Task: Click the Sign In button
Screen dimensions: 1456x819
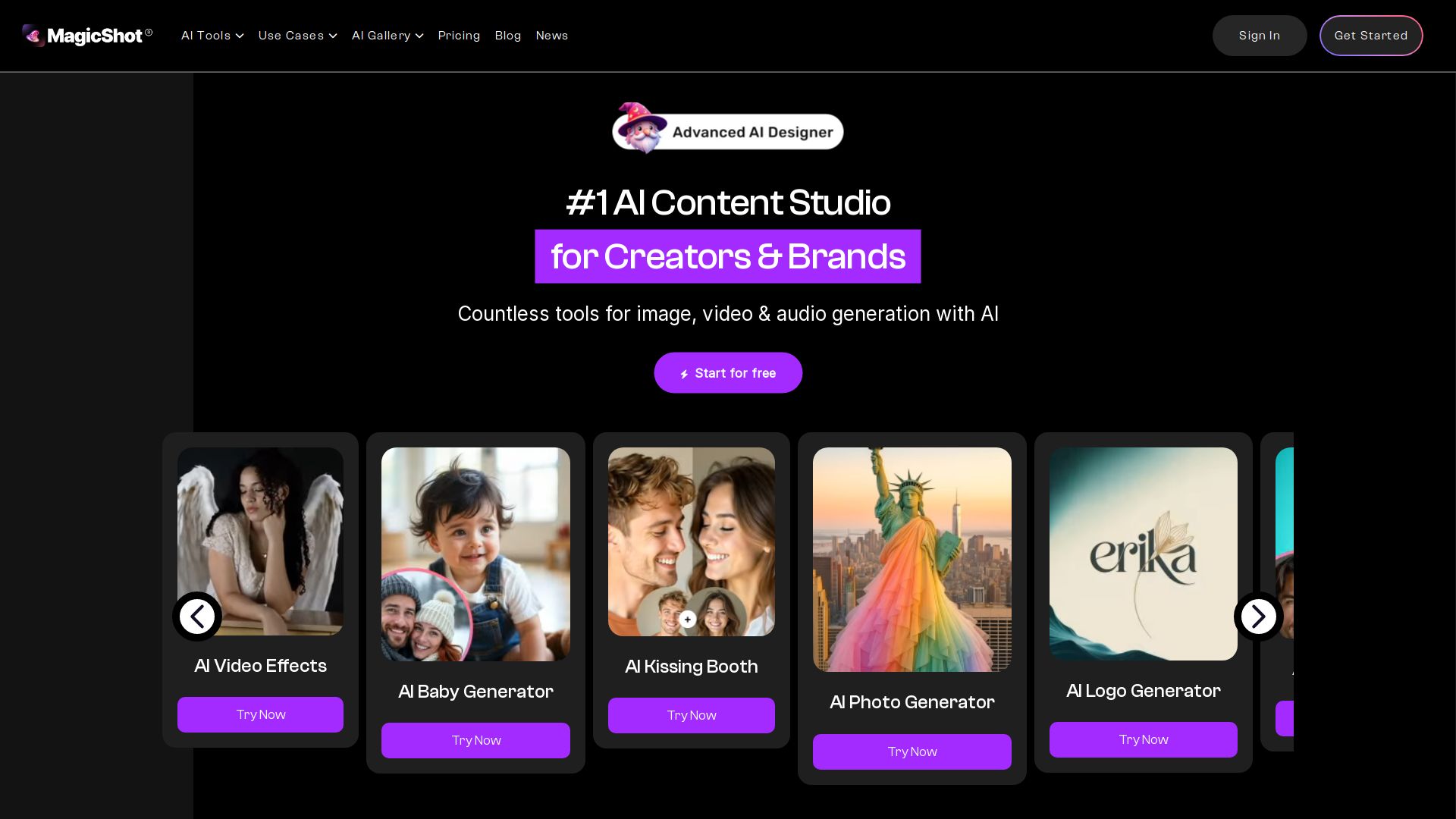Action: 1260,36
